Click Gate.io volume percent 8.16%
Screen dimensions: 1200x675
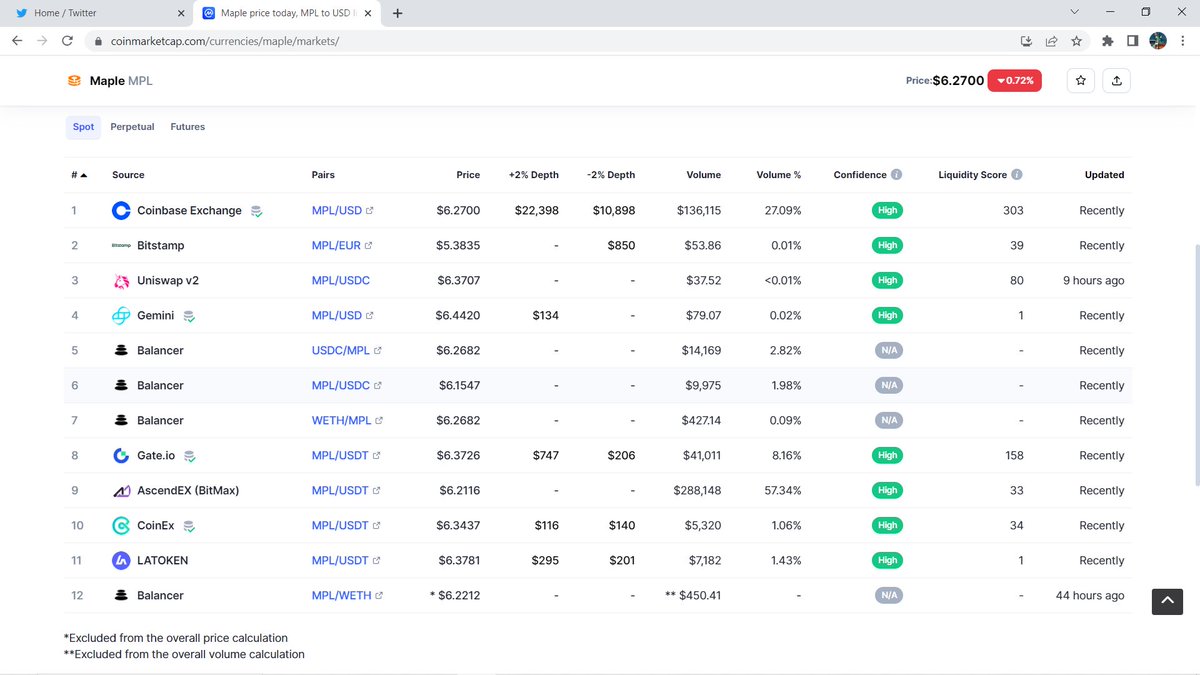(786, 456)
